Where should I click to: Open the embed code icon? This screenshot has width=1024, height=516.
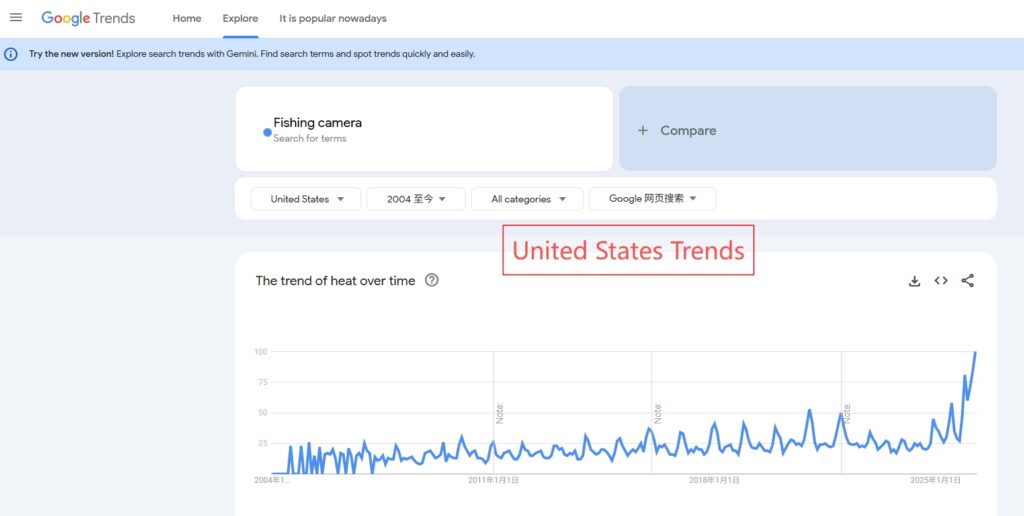coord(941,281)
